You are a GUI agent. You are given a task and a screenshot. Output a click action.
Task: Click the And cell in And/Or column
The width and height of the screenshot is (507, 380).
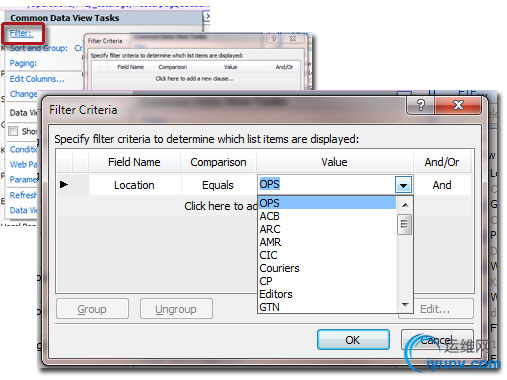point(442,185)
